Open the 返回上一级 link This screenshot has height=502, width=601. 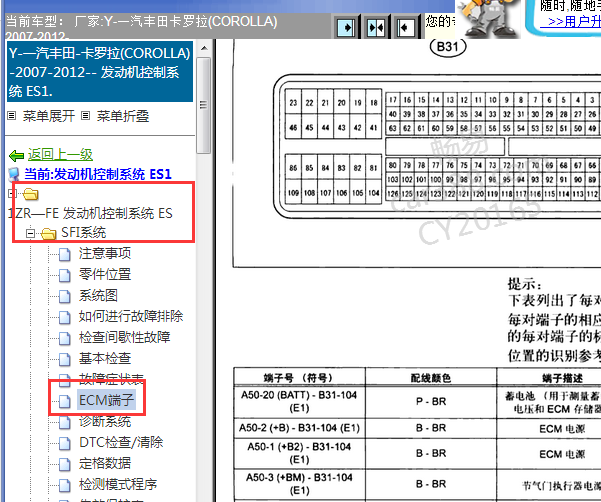tap(60, 155)
